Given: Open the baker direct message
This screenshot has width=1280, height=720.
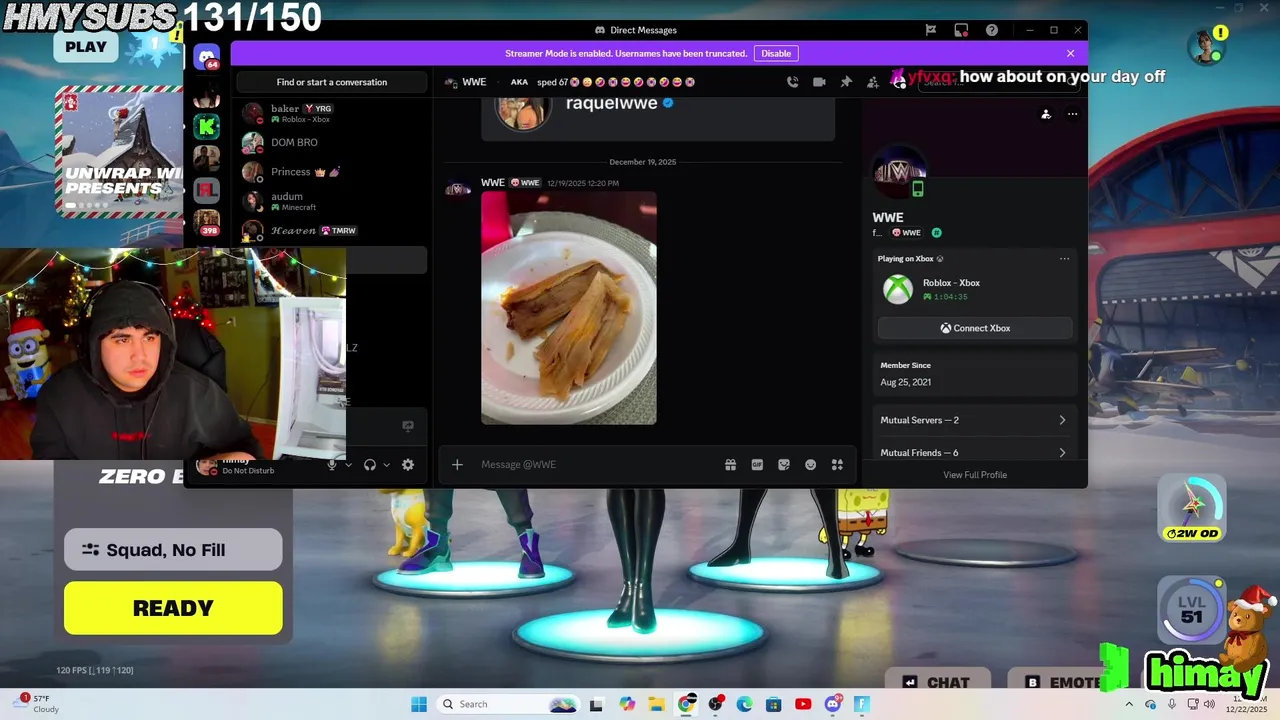Looking at the screenshot, I should pos(332,113).
